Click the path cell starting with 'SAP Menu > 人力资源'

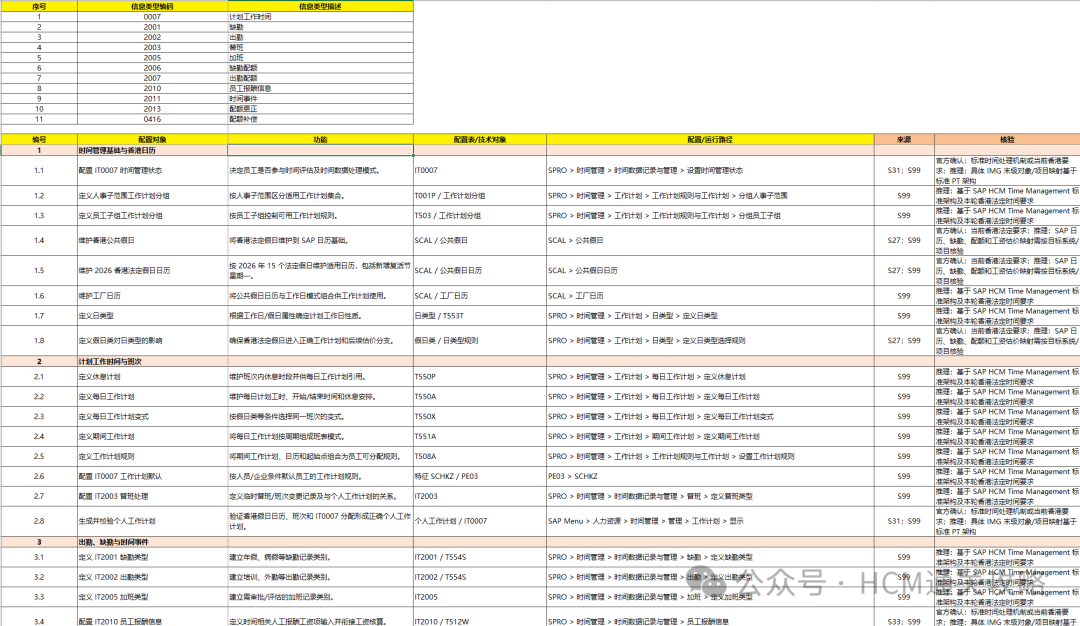point(710,521)
